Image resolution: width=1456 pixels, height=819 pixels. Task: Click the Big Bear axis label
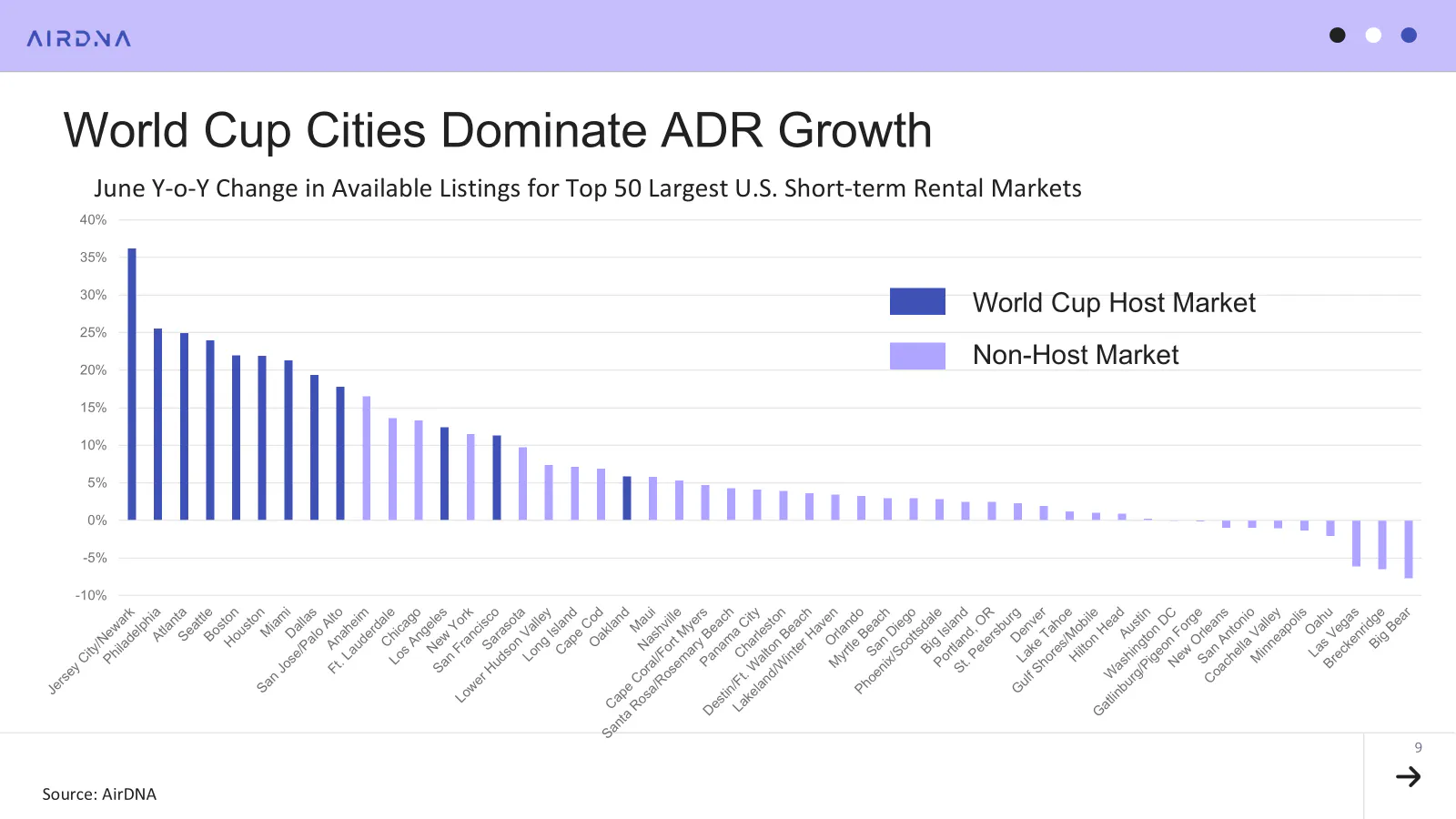[1390, 627]
